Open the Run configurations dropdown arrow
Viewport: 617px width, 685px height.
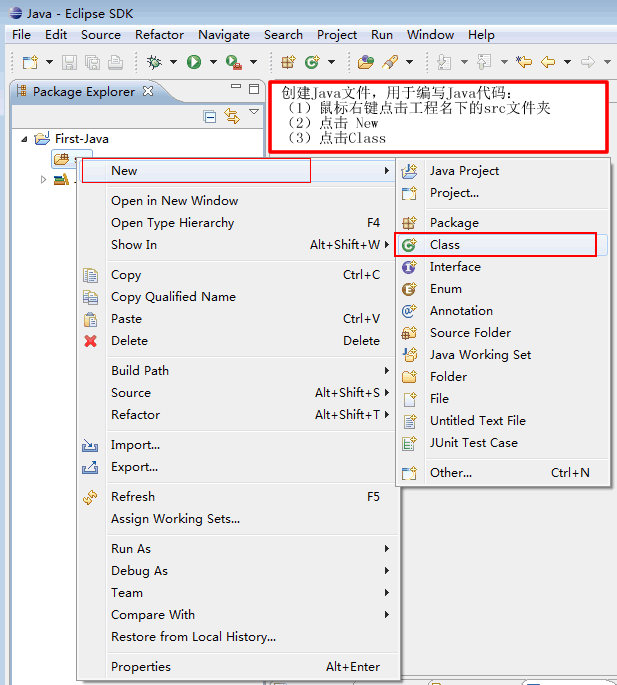coord(213,62)
